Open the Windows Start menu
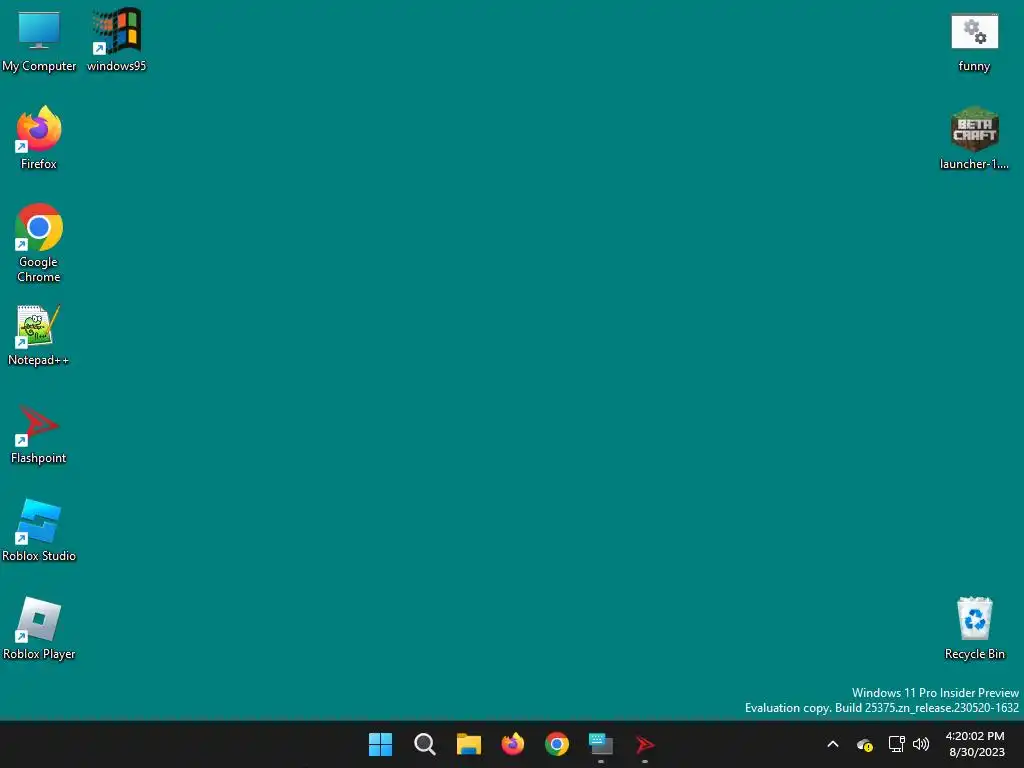The width and height of the screenshot is (1024, 768). coord(380,744)
